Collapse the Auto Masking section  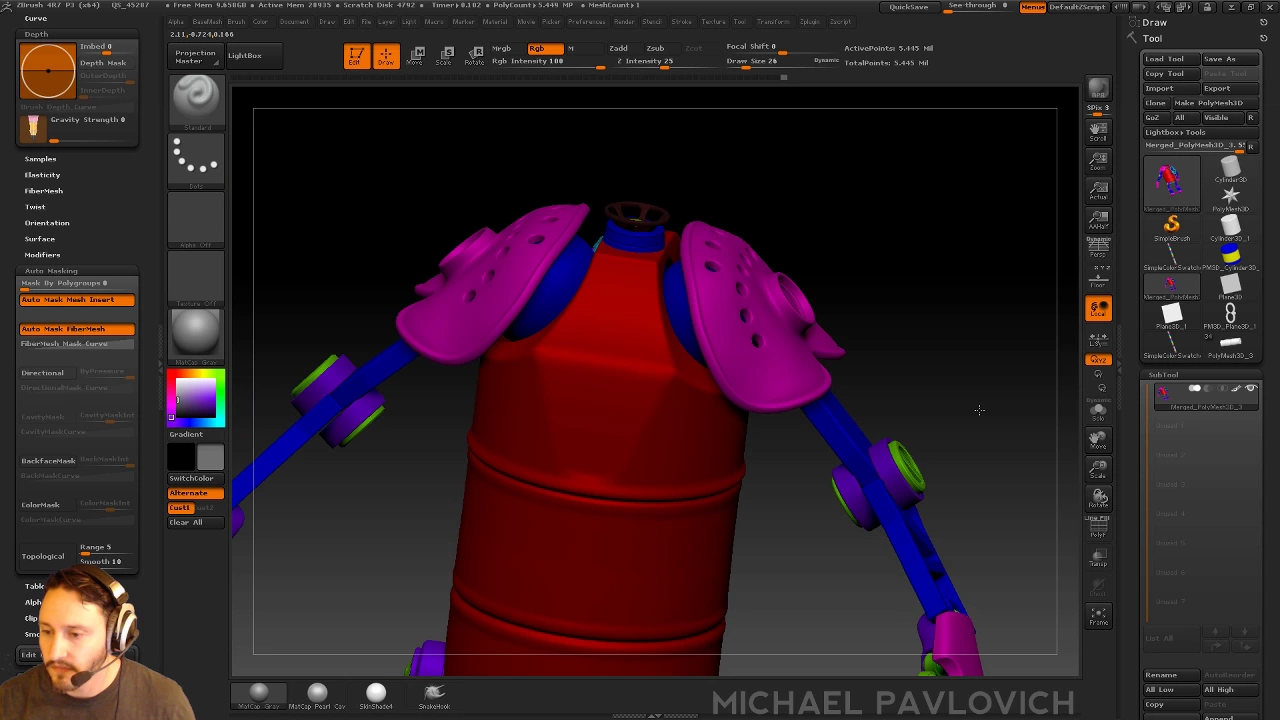coord(51,271)
